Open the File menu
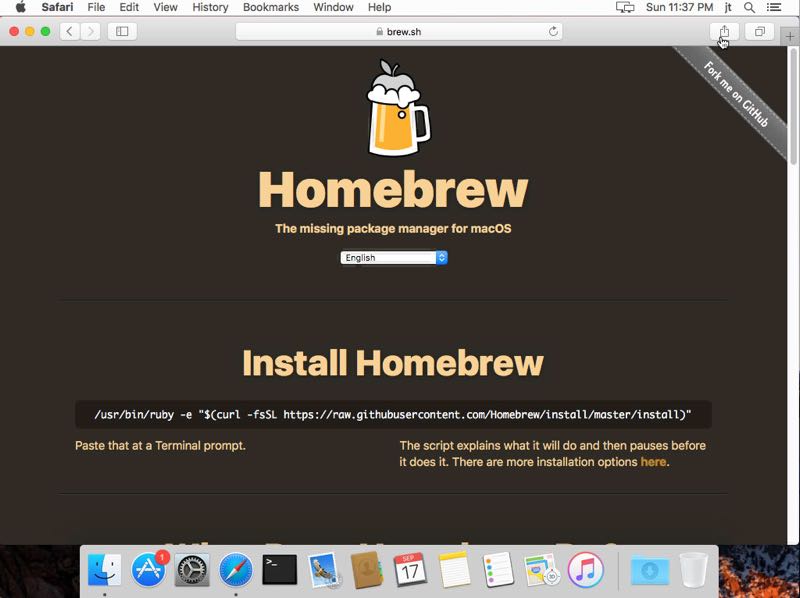The height and width of the screenshot is (598, 800). 96,7
